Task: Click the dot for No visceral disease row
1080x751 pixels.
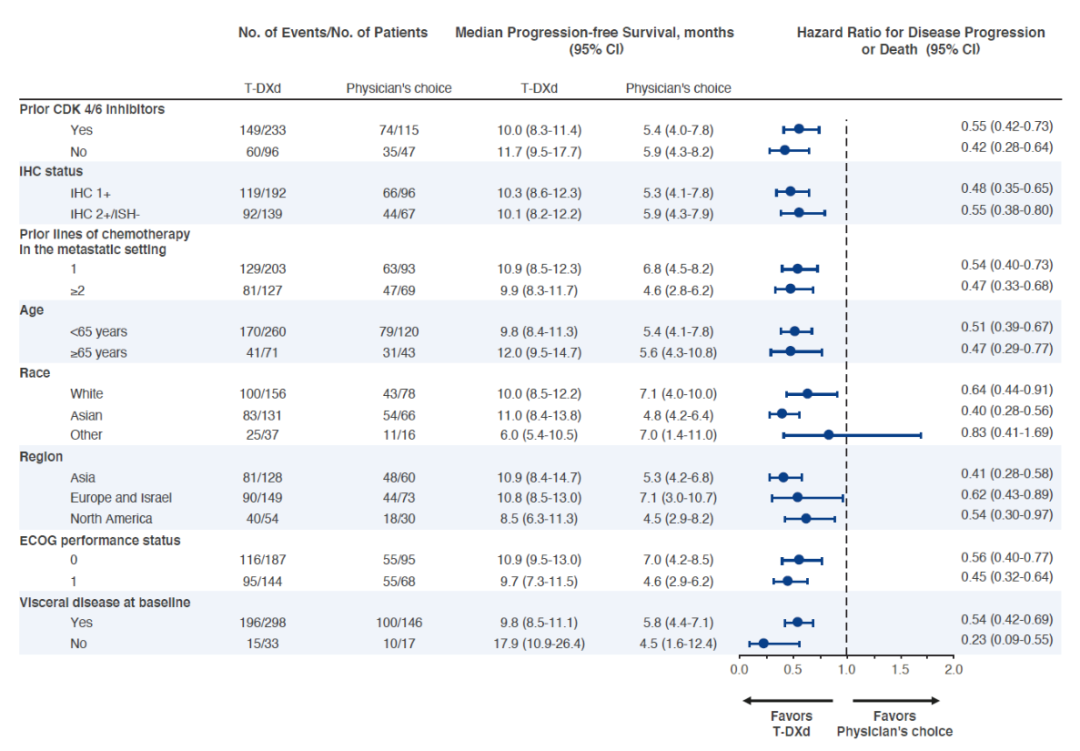Action: 764,644
